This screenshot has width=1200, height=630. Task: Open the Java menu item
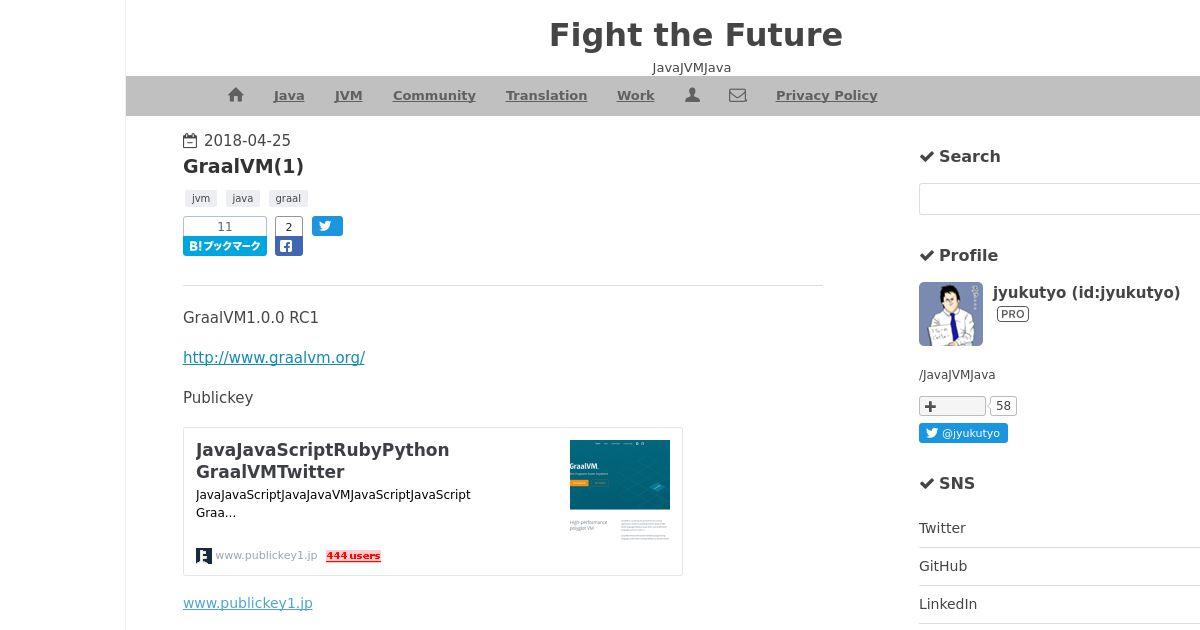pos(289,96)
